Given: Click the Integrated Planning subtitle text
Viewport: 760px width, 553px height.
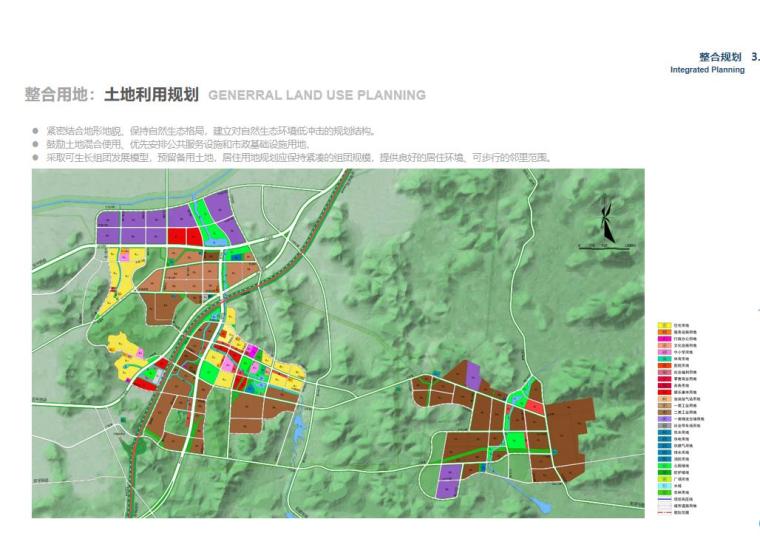Looking at the screenshot, I should tap(707, 70).
